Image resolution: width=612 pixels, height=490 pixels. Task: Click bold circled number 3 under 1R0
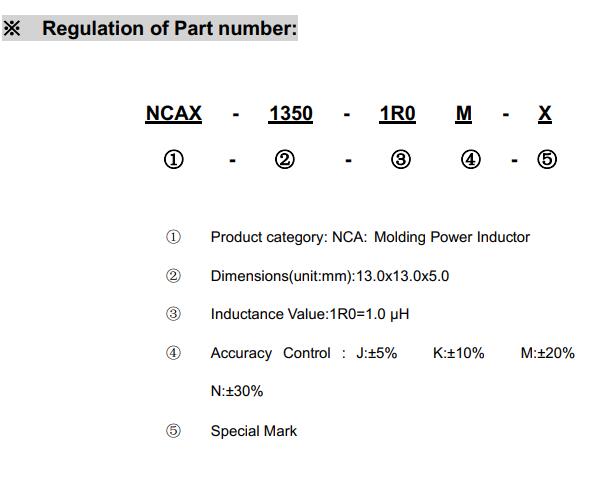(401, 160)
